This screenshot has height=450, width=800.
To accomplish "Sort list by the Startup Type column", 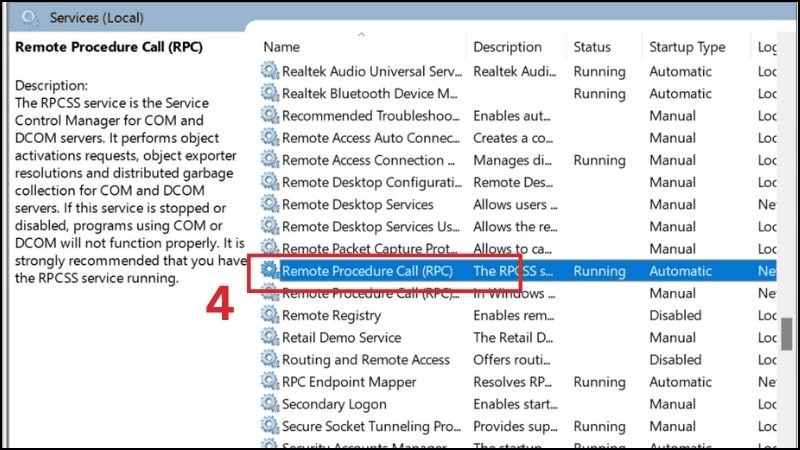I will tap(687, 47).
